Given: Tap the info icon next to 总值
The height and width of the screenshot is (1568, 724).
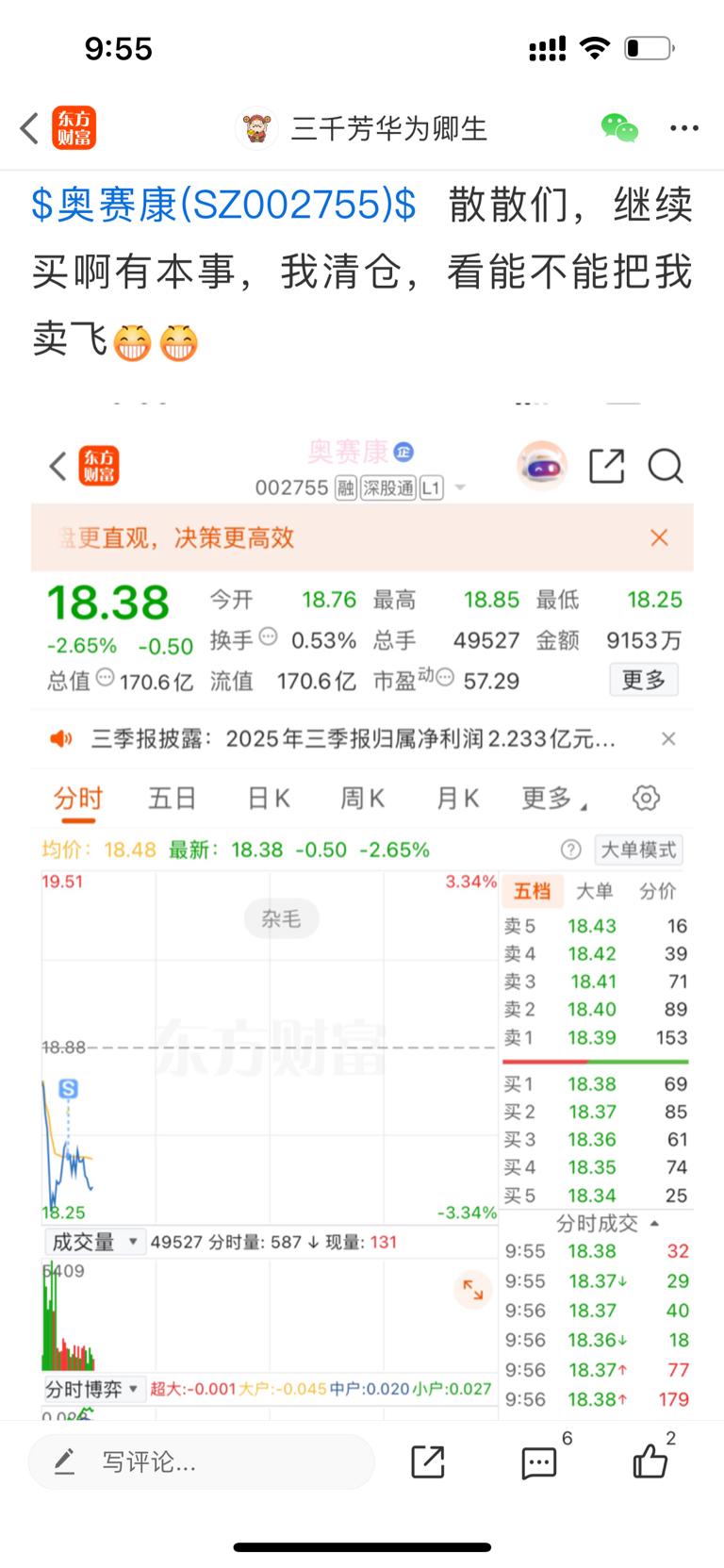Looking at the screenshot, I should coord(106,677).
